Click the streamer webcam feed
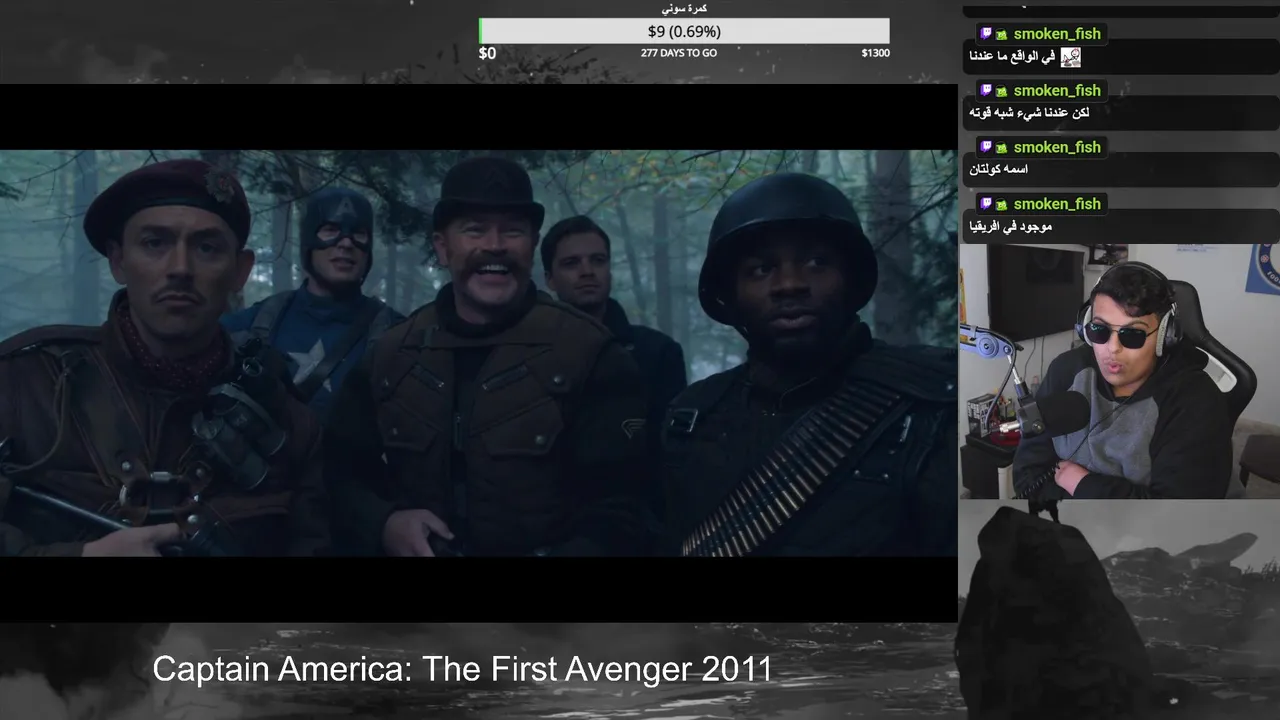This screenshot has width=1280, height=720. pos(1119,371)
